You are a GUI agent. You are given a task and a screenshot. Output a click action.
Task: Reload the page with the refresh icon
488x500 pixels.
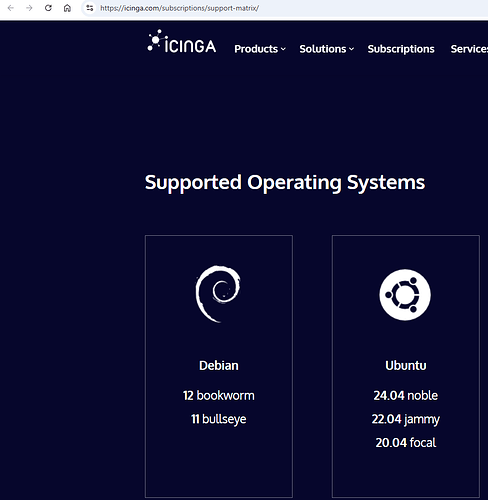pyautogui.click(x=48, y=8)
